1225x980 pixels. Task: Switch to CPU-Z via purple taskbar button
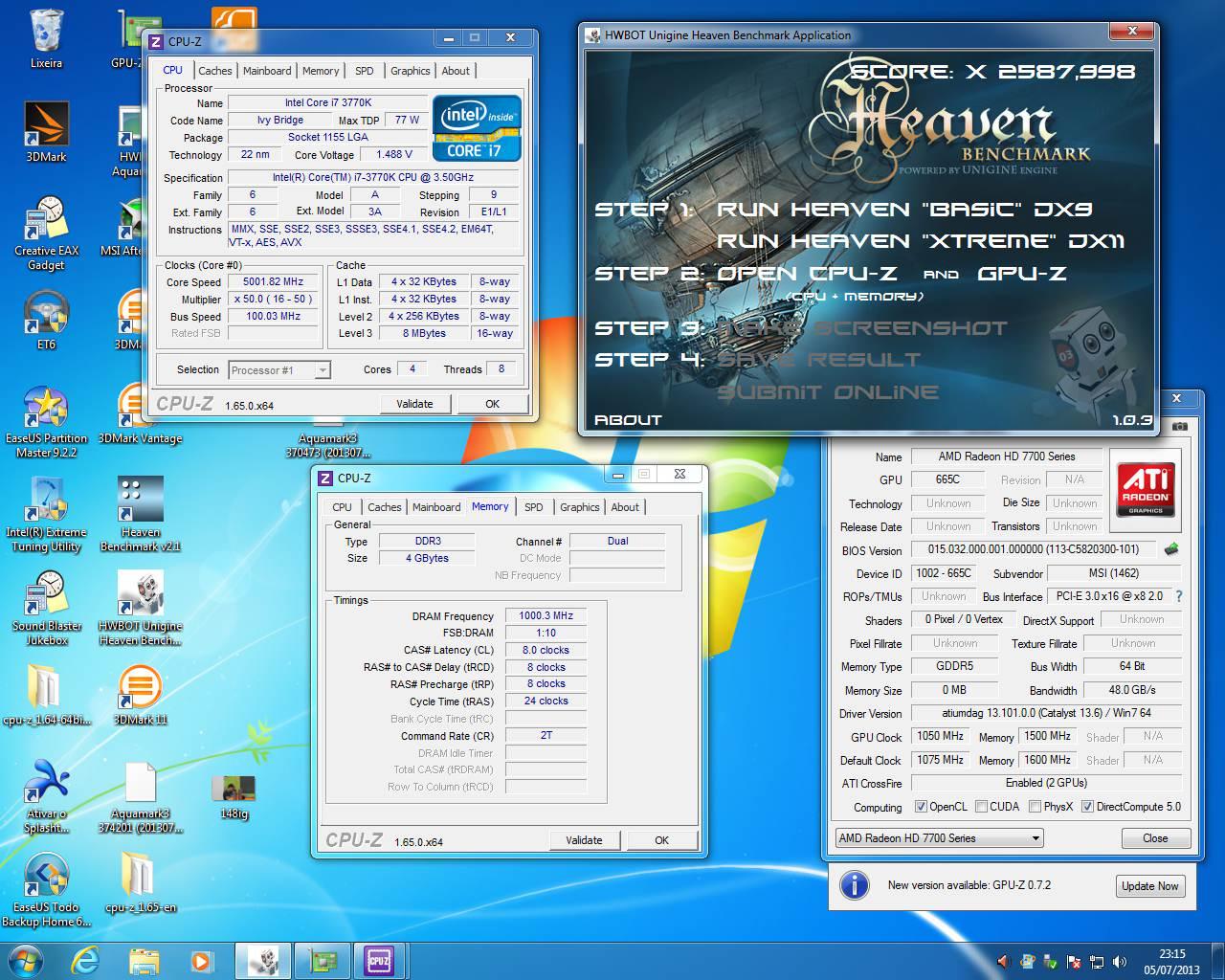380,960
